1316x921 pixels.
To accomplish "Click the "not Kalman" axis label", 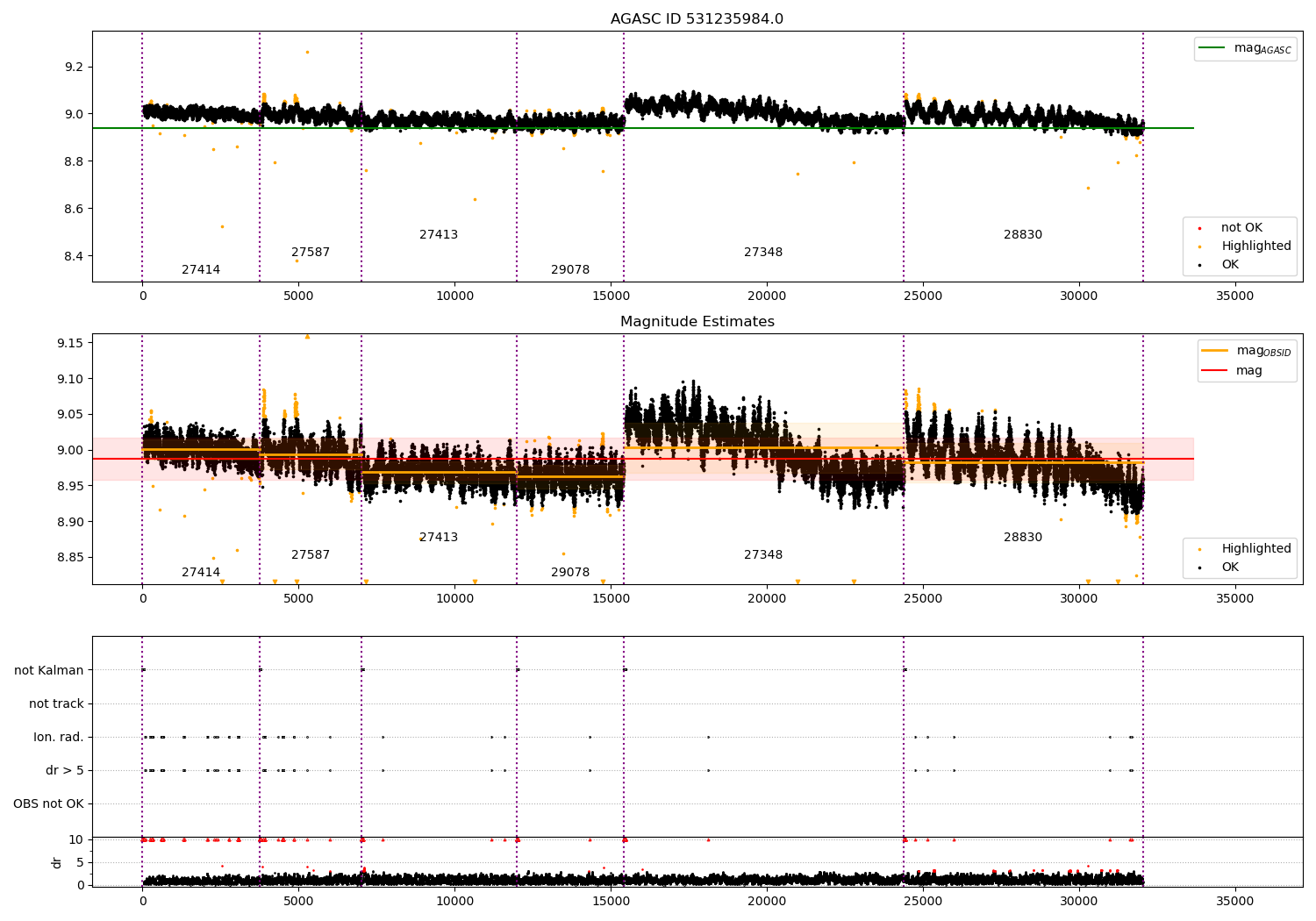I will tap(49, 671).
